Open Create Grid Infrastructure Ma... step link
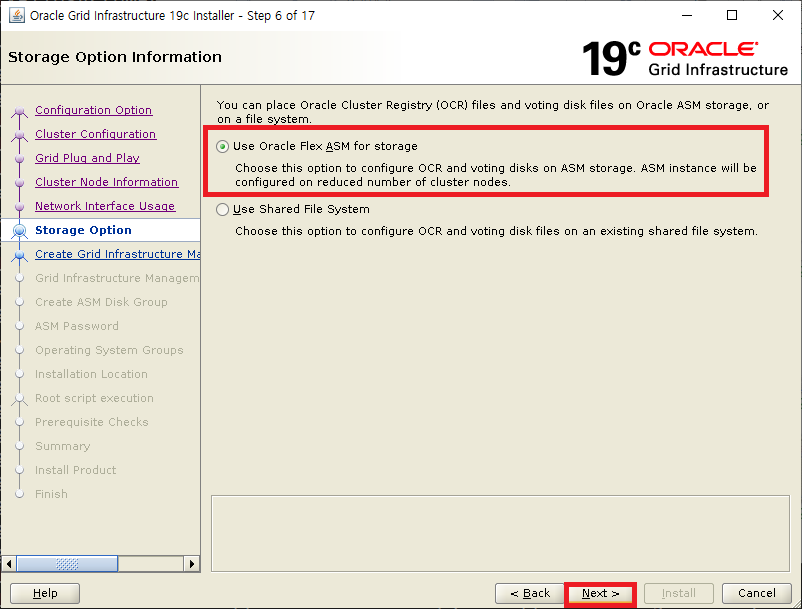This screenshot has width=802, height=609. [117, 254]
